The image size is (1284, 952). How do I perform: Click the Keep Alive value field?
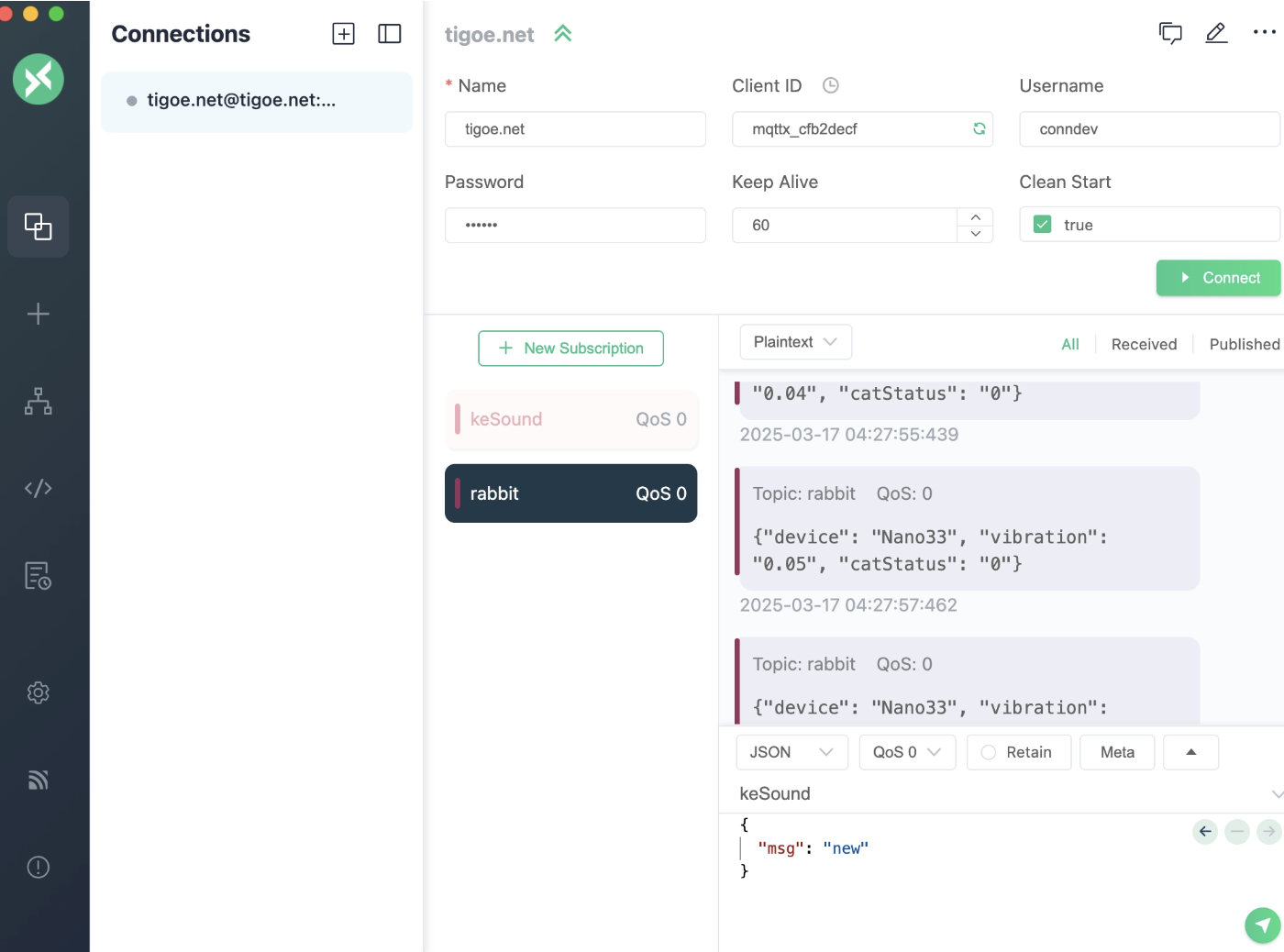coord(845,225)
